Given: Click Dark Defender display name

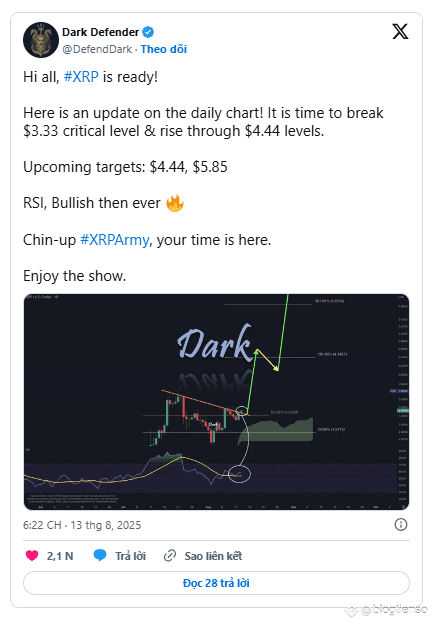Looking at the screenshot, I should pyautogui.click(x=100, y=32).
